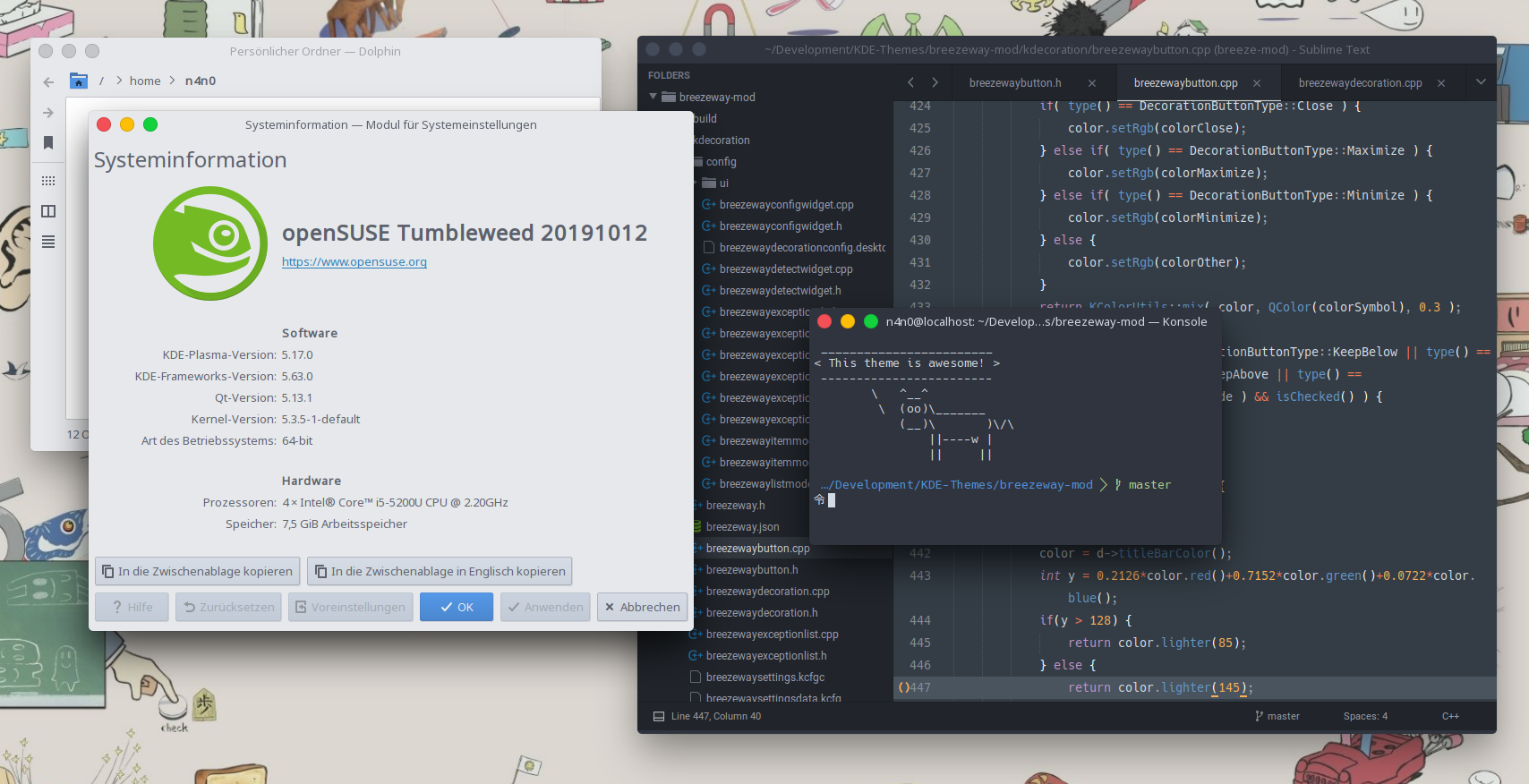Click the master git branch indicator in status bar
This screenshot has width=1529, height=784.
(1277, 716)
